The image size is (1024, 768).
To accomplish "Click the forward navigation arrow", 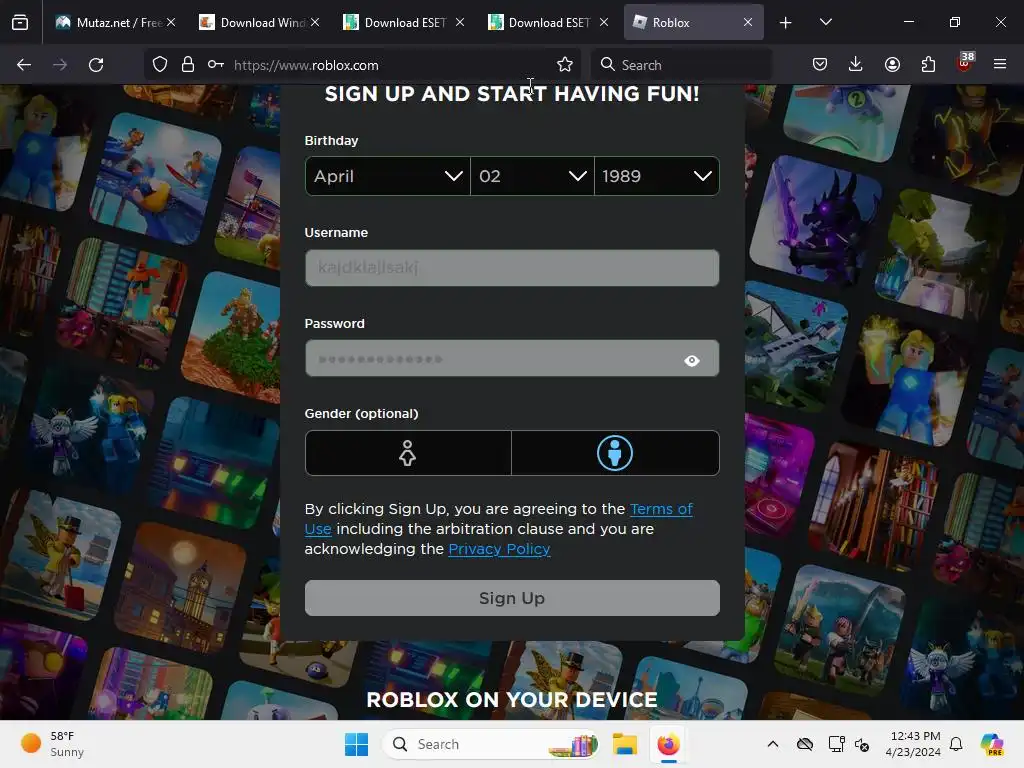I will pos(60,65).
